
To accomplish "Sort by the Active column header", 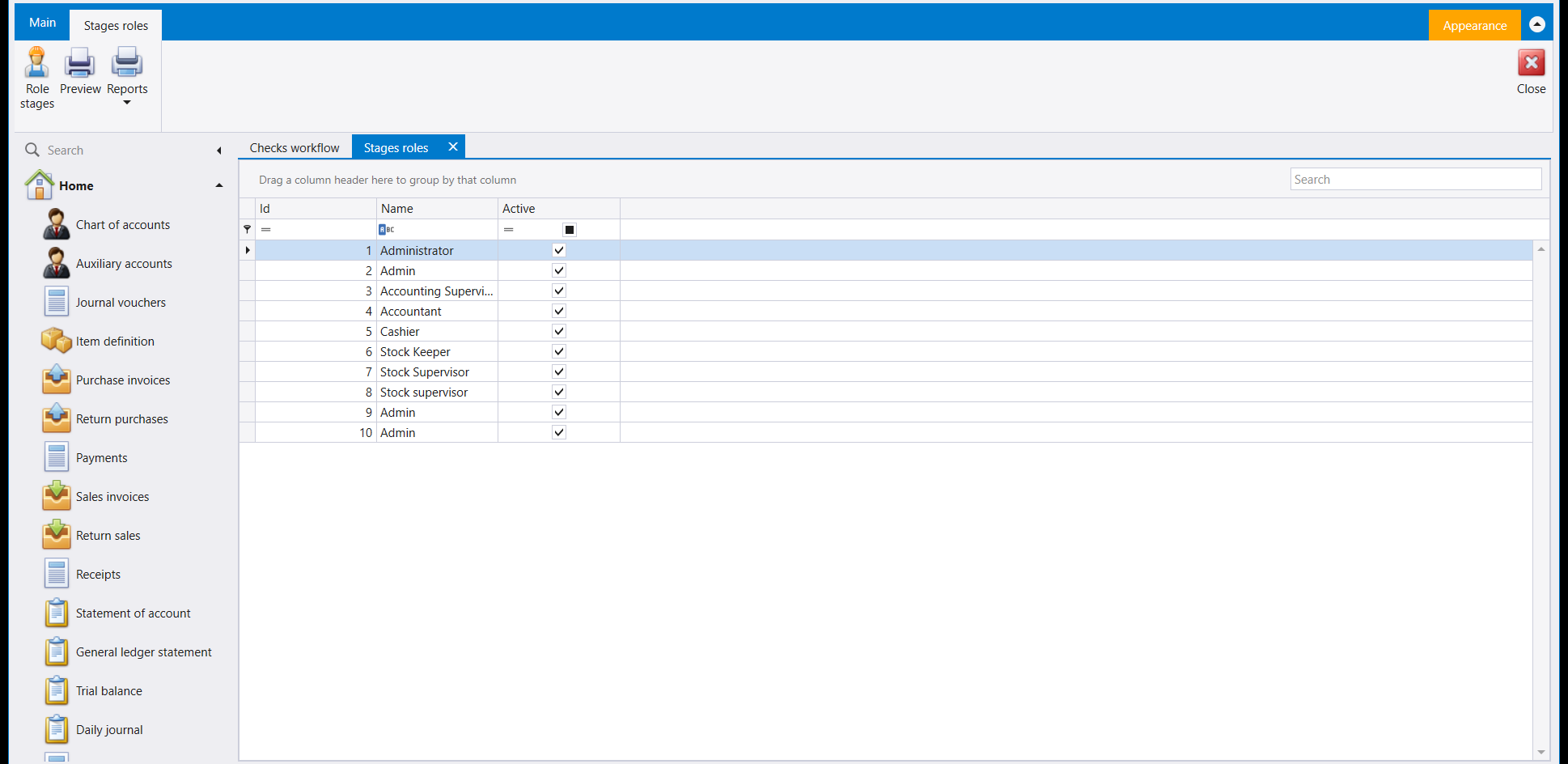I will click(559, 209).
